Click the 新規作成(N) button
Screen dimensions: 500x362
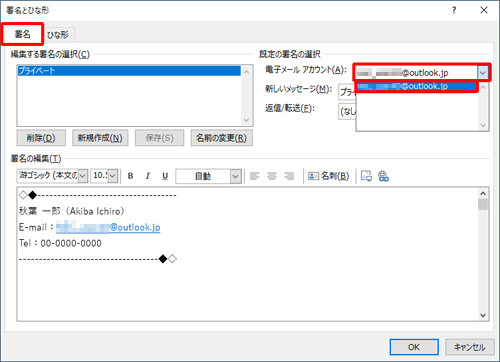100,138
